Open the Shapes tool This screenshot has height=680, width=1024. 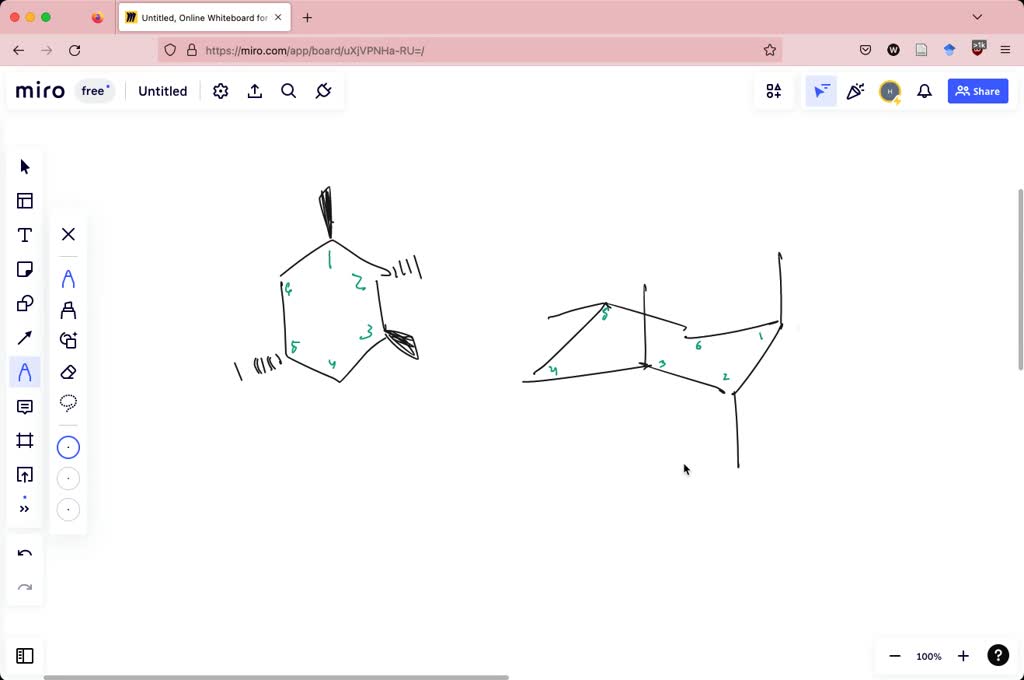point(24,302)
